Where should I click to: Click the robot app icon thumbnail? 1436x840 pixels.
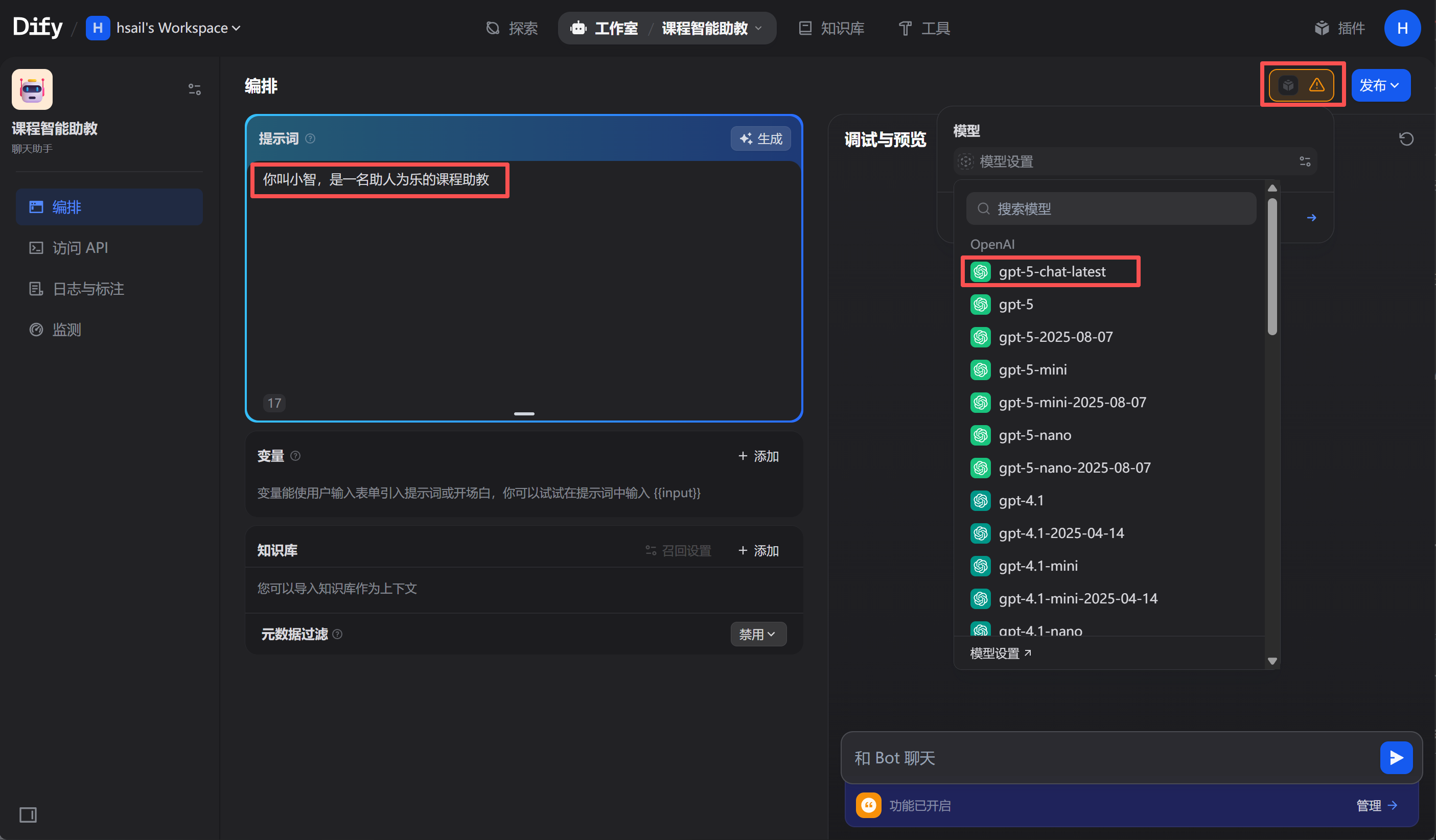pos(32,89)
